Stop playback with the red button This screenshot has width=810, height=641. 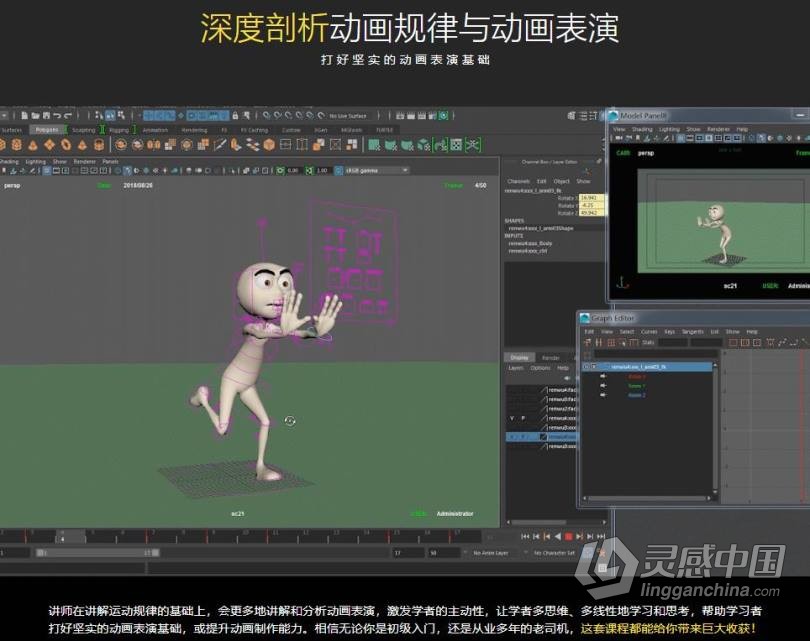tap(569, 537)
